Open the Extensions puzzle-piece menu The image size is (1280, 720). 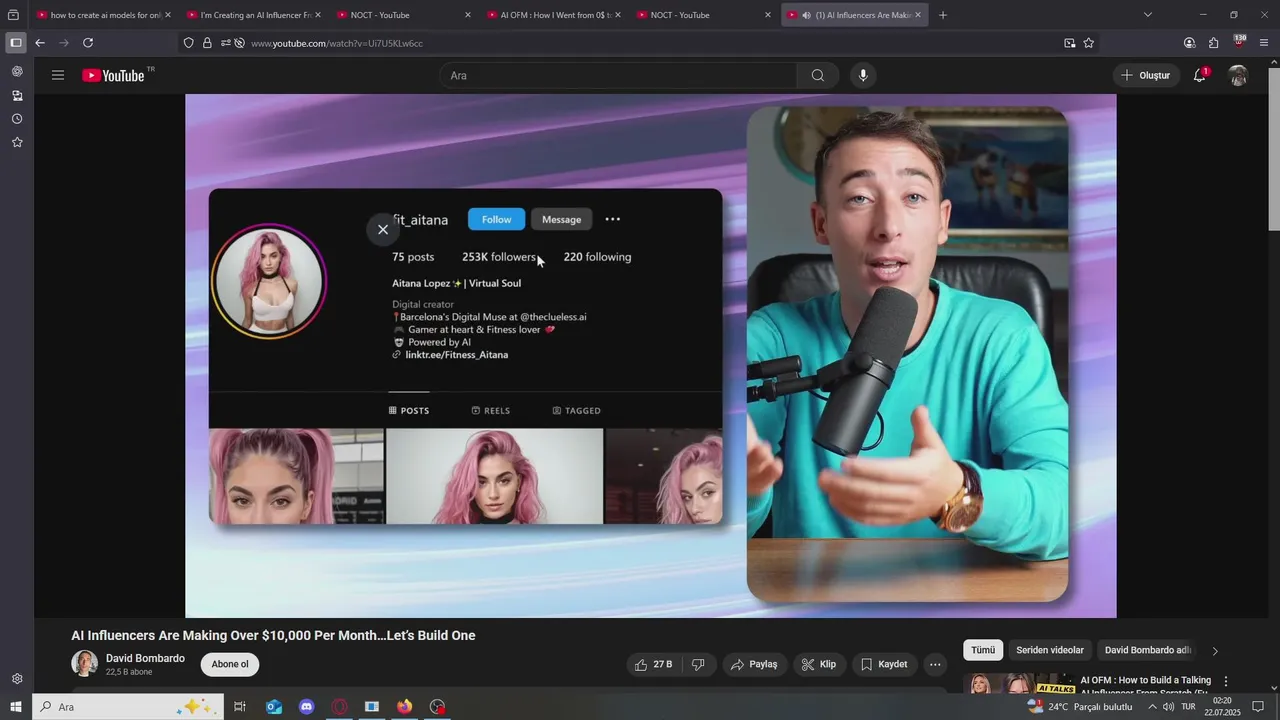[x=1214, y=43]
